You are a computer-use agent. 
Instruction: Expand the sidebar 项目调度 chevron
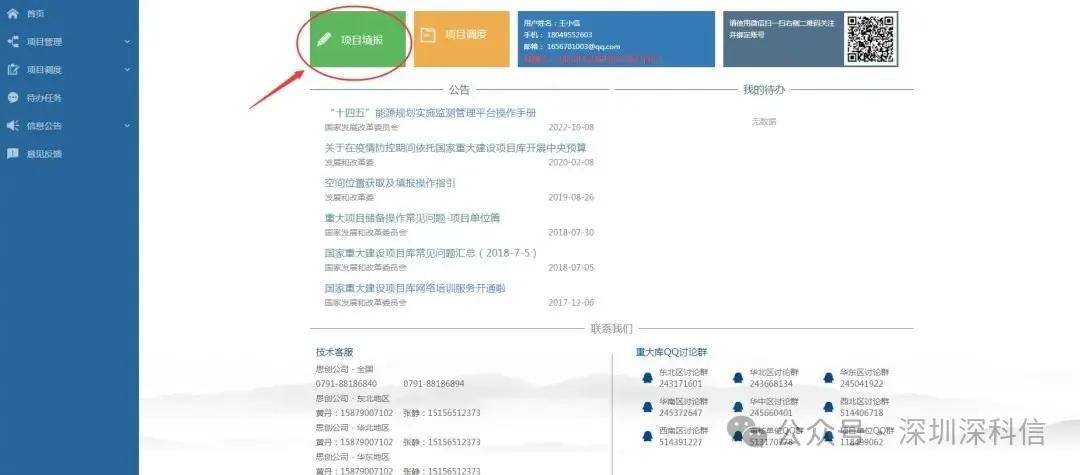pos(127,70)
